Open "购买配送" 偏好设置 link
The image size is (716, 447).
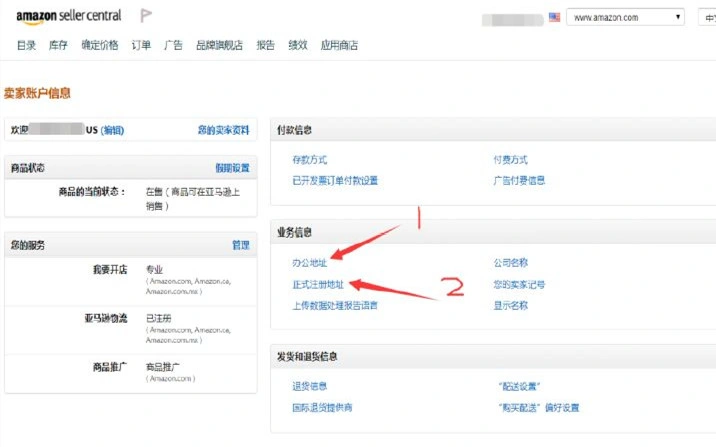pos(539,407)
